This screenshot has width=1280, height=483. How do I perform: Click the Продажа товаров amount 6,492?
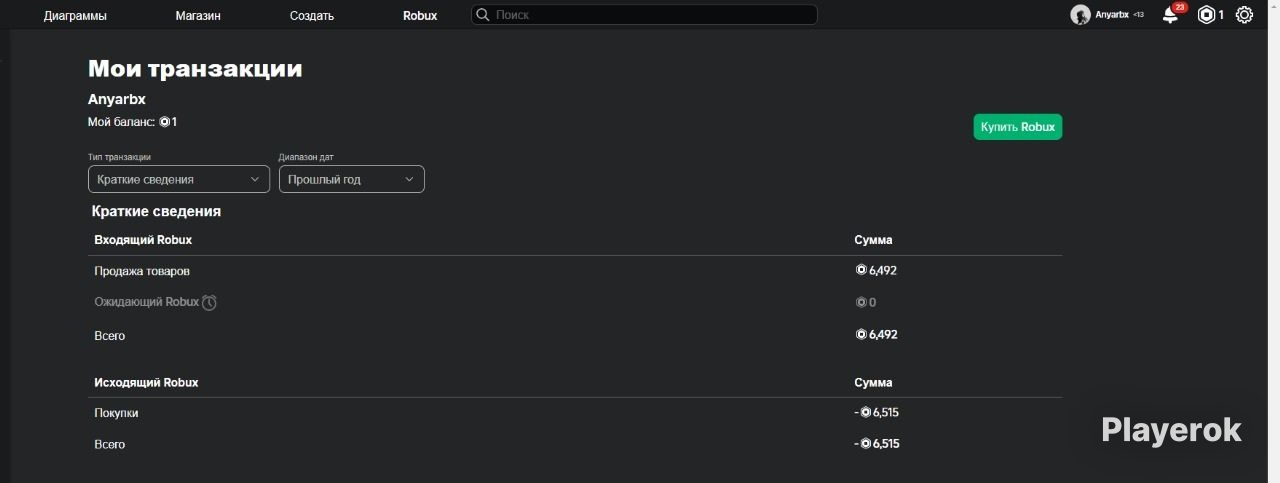tap(876, 270)
